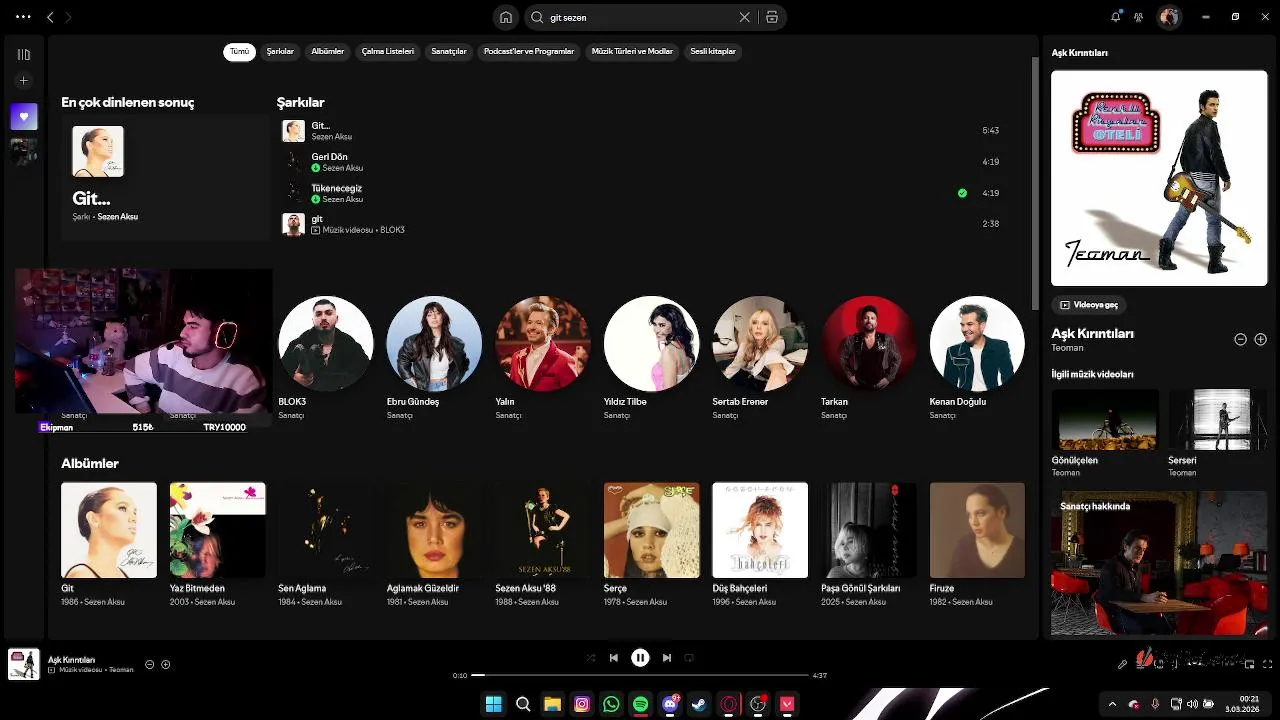Play the song Git... by Sezen Aksu
Screen dimensions: 1280x720
click(x=640, y=131)
